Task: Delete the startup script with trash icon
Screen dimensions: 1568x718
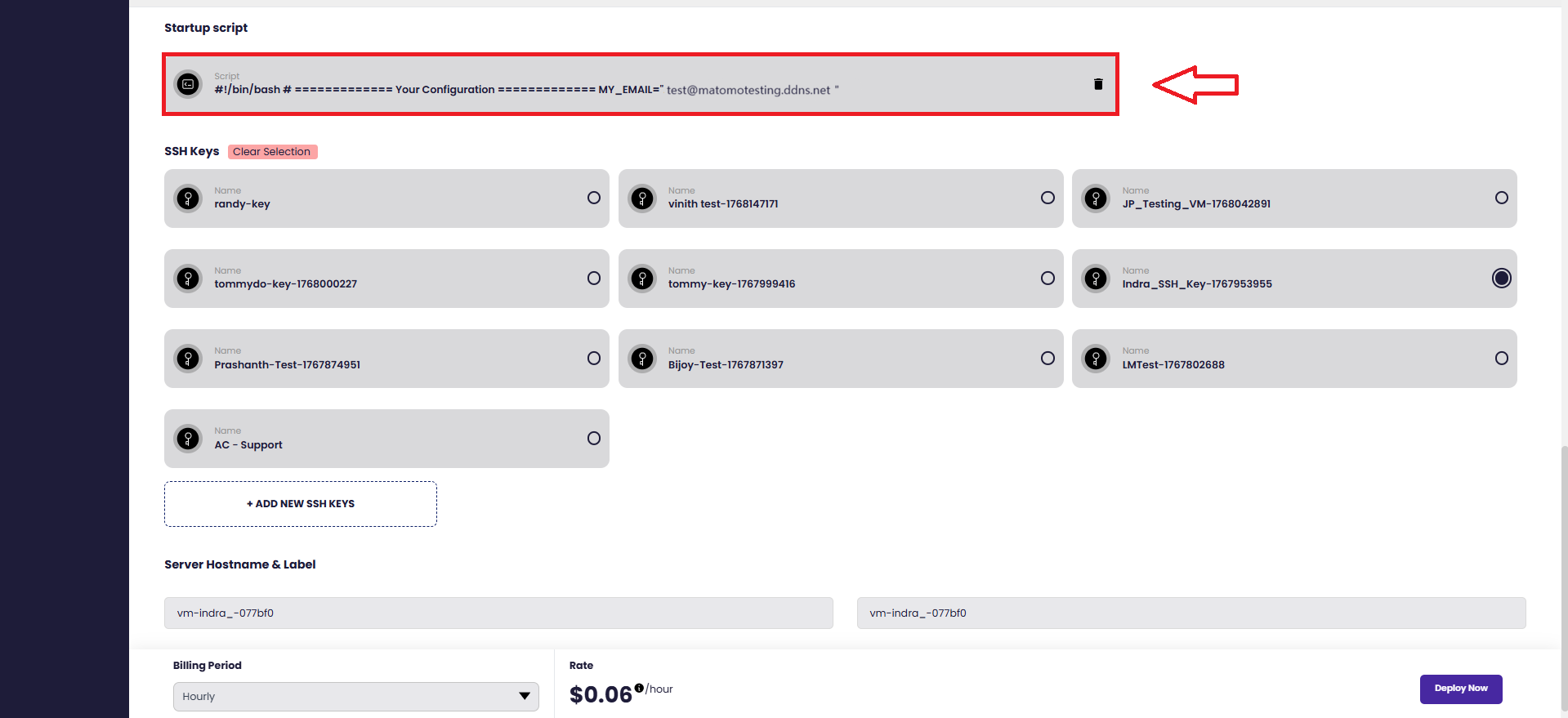Action: point(1098,84)
